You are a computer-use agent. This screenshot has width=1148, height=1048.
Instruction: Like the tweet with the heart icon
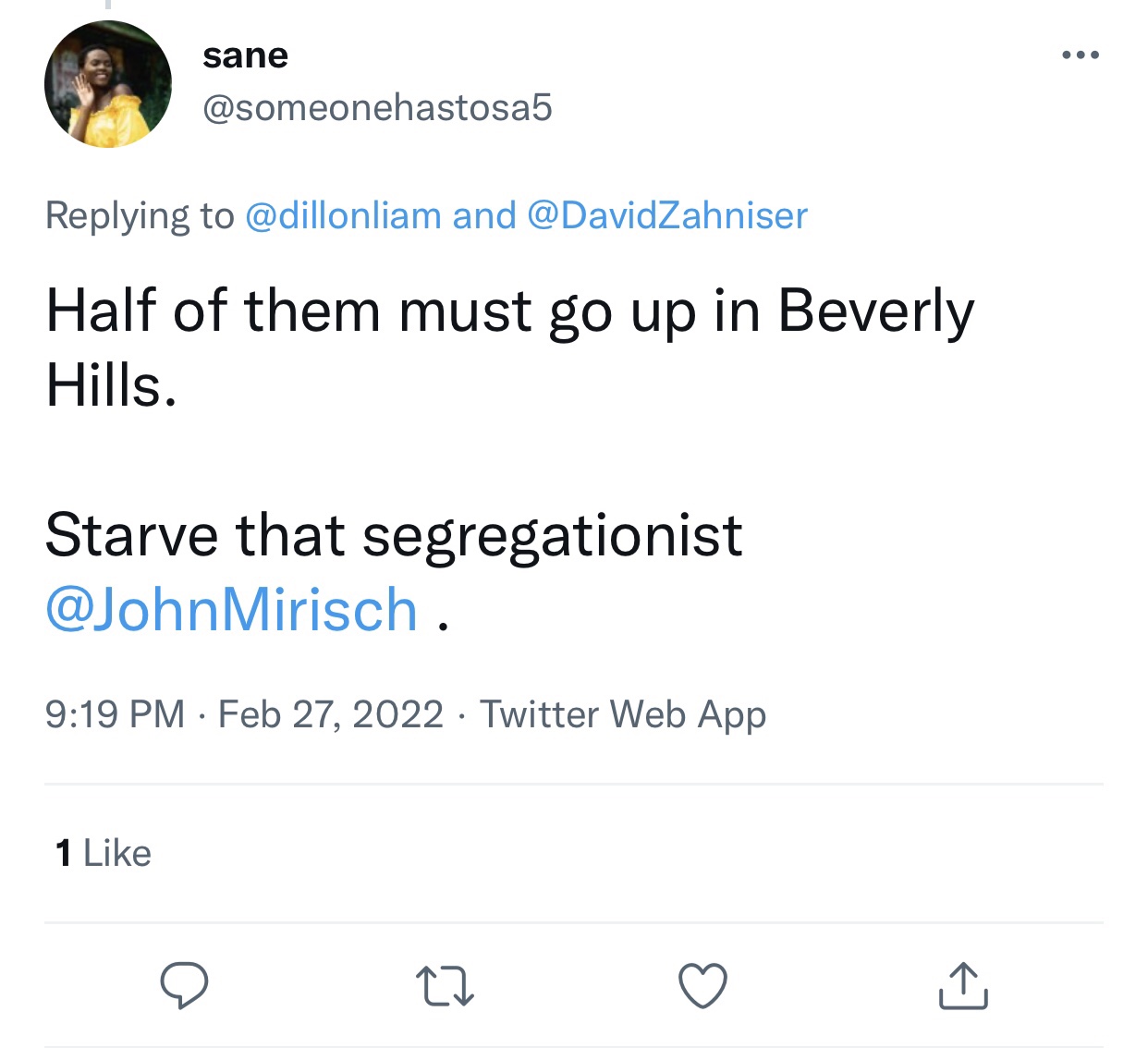click(x=703, y=985)
